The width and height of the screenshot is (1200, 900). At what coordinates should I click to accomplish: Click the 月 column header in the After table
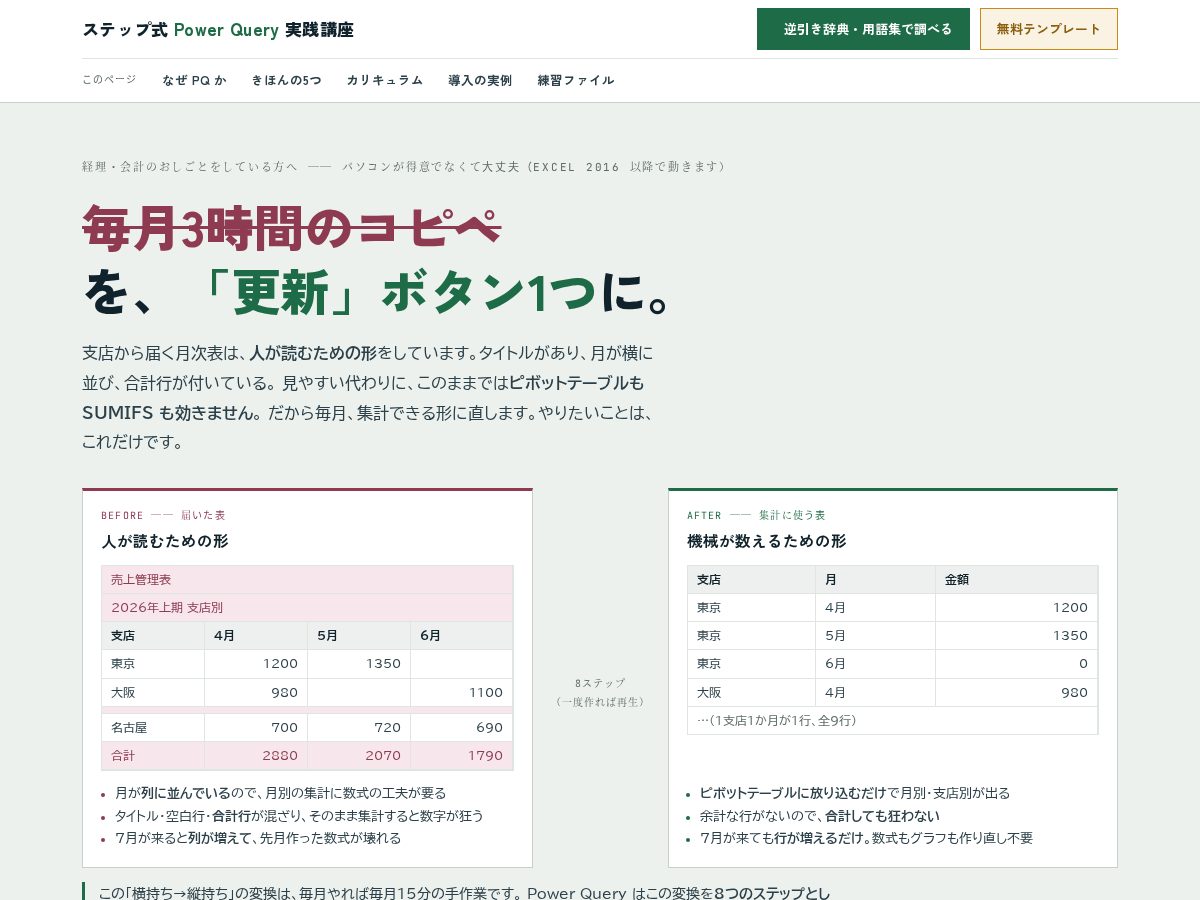(876, 580)
